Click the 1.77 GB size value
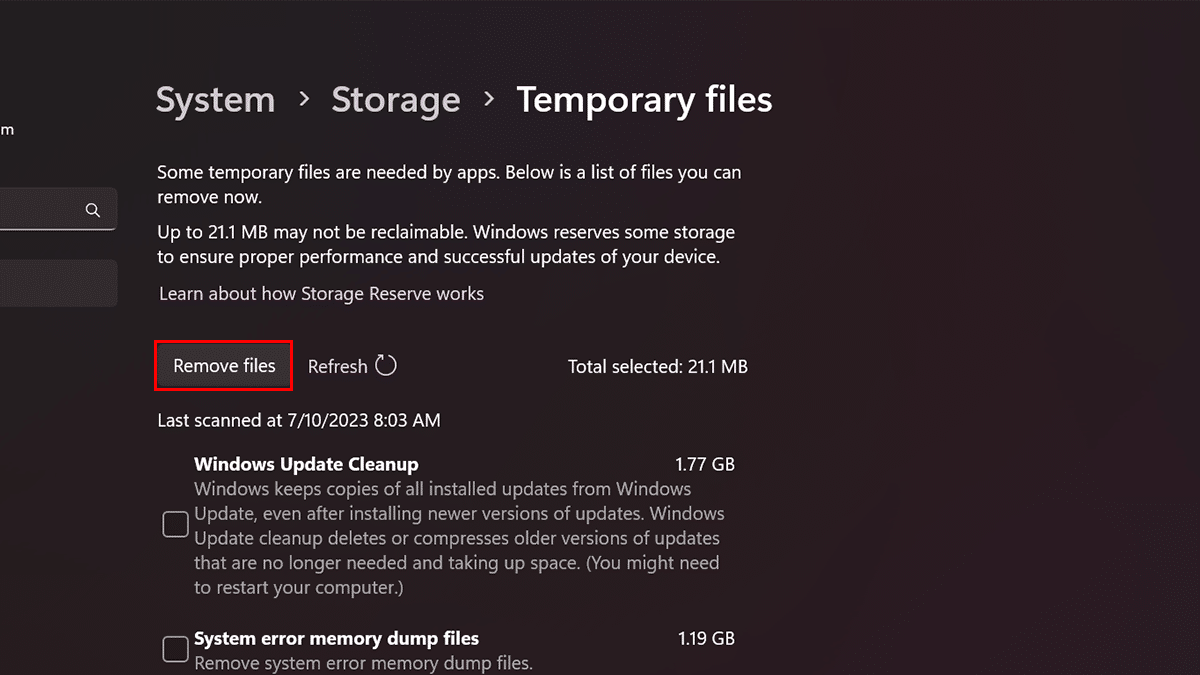The height and width of the screenshot is (675, 1200). click(705, 464)
